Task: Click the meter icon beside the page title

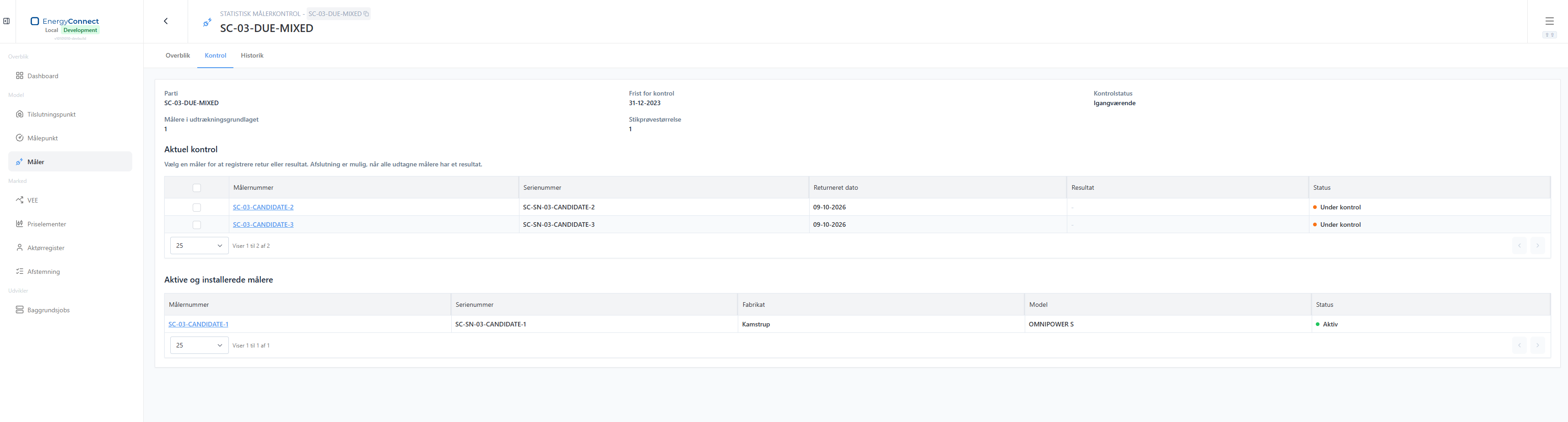Action: pyautogui.click(x=207, y=22)
